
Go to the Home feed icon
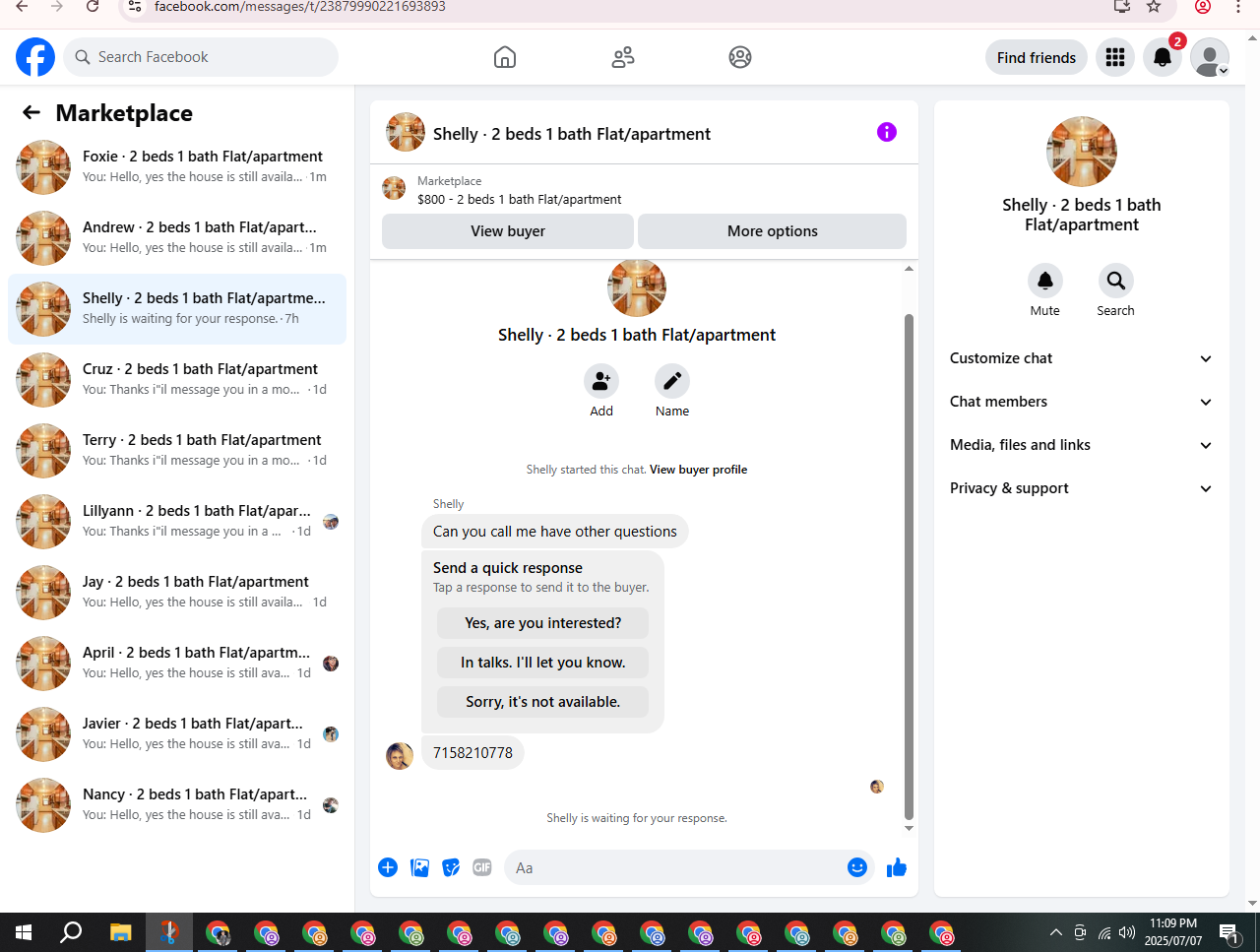coord(505,57)
